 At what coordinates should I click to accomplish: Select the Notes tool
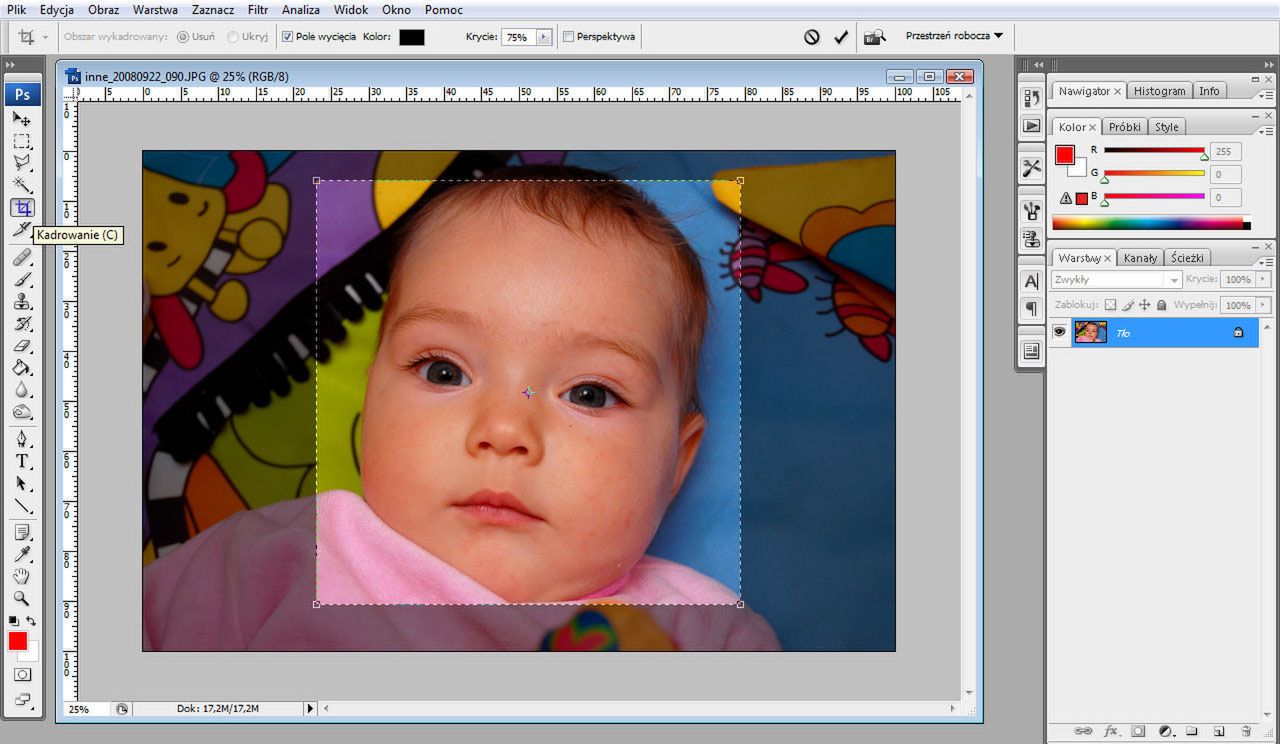[x=22, y=532]
